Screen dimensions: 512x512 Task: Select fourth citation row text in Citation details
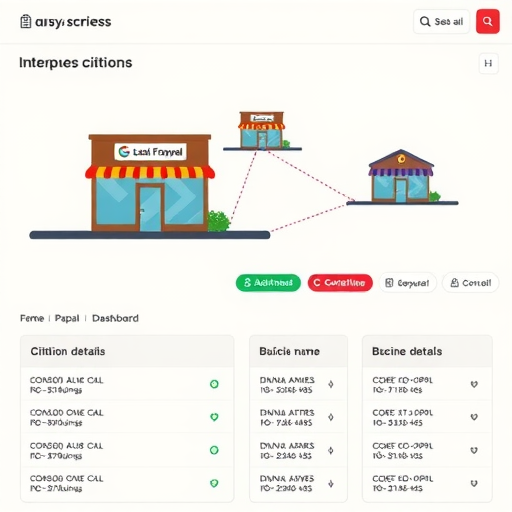tap(67, 483)
